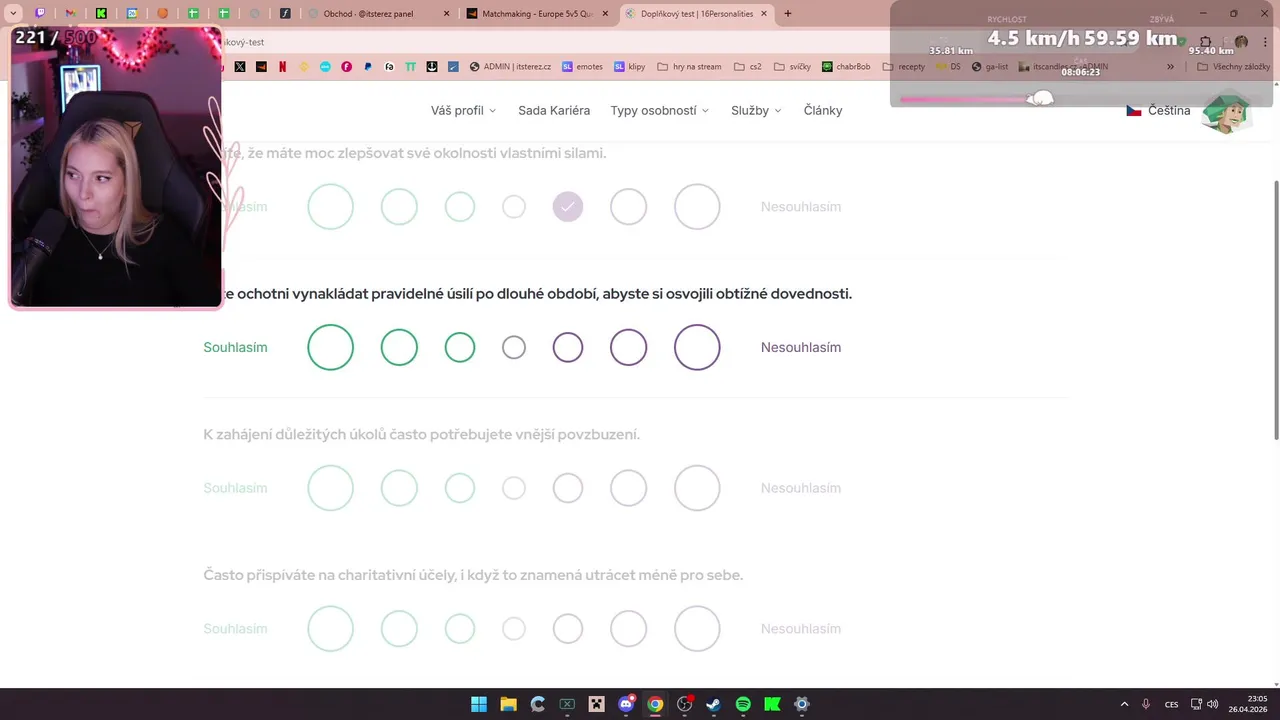Open Minecraft from the taskbar
The height and width of the screenshot is (720, 1280).
point(597,704)
